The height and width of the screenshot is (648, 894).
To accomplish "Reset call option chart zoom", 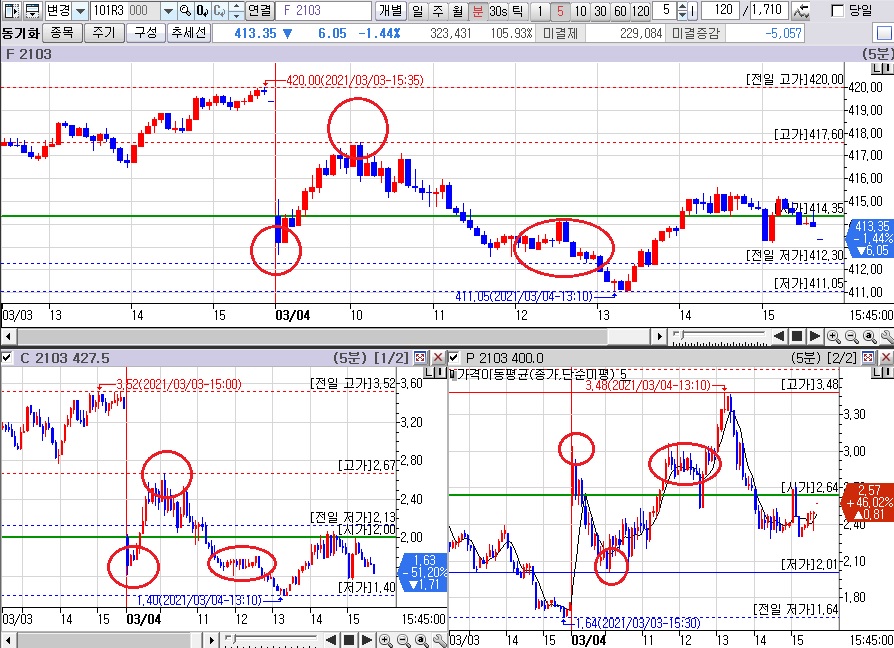I will point(422,641).
